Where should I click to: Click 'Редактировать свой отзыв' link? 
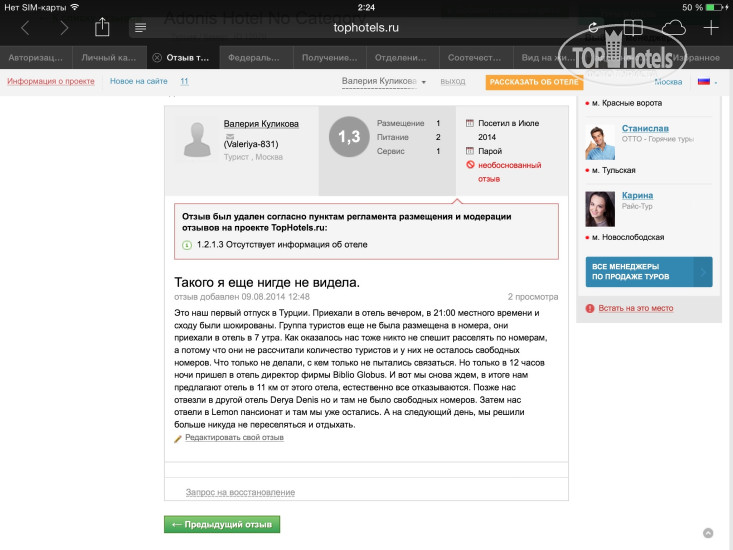pos(234,438)
